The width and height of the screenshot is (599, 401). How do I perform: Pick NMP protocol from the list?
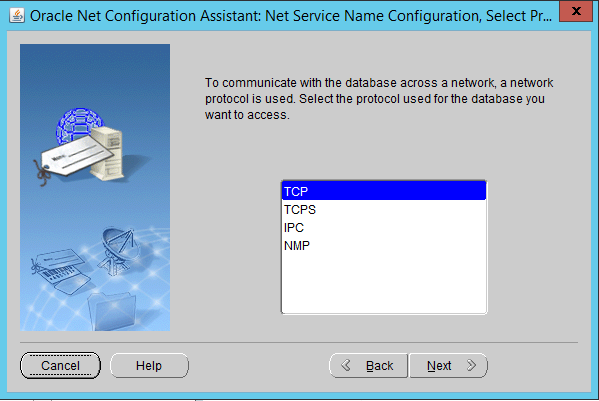pyautogui.click(x=384, y=245)
